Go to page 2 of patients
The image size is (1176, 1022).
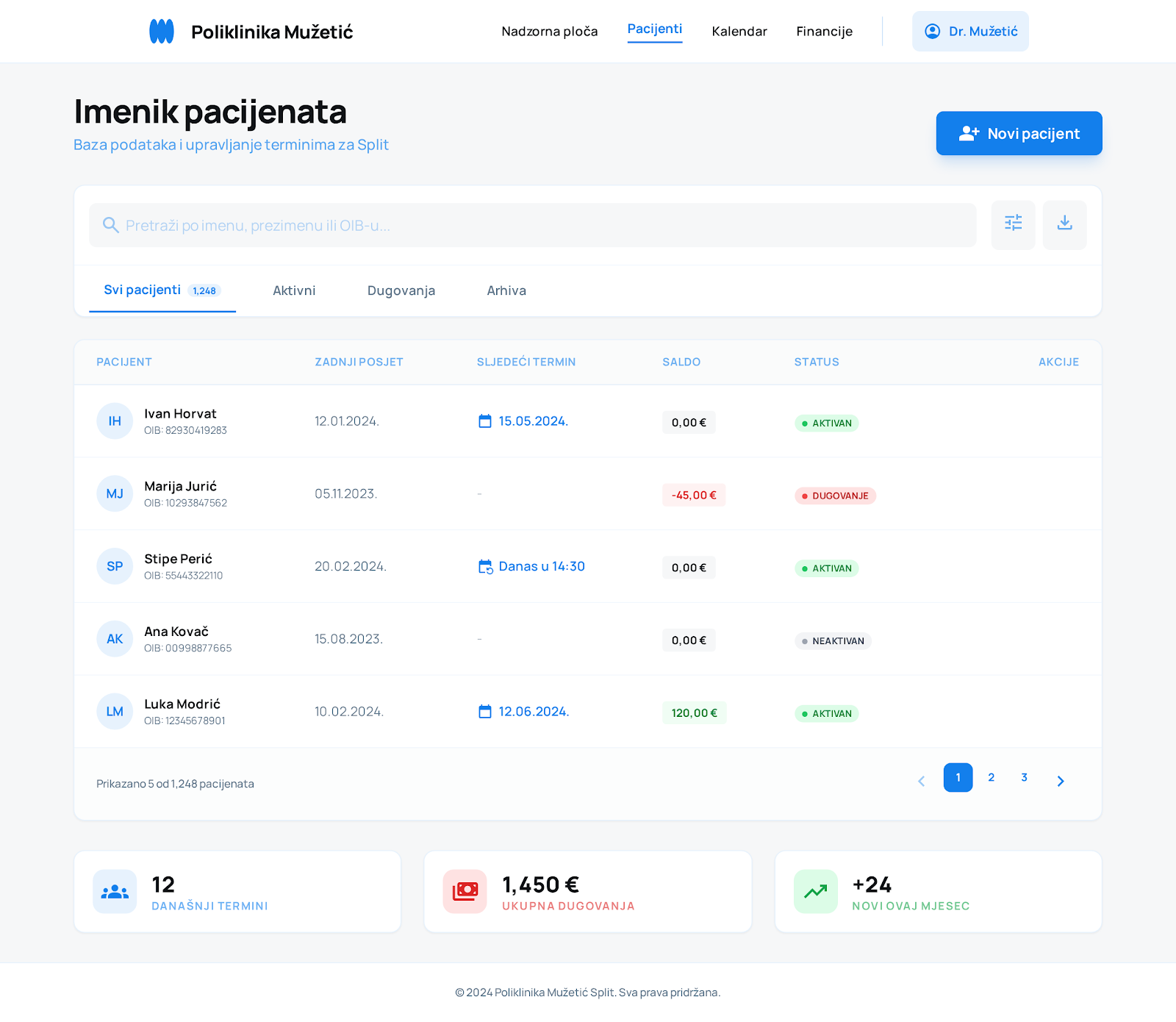[991, 778]
